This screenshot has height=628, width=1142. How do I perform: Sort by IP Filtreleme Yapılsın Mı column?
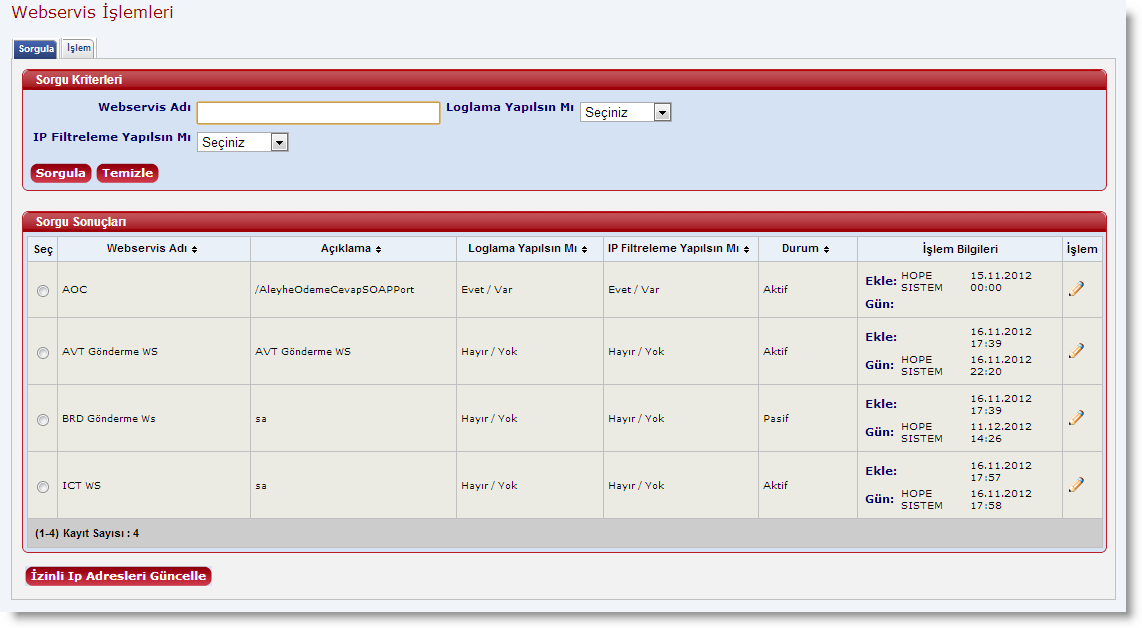(x=747, y=249)
